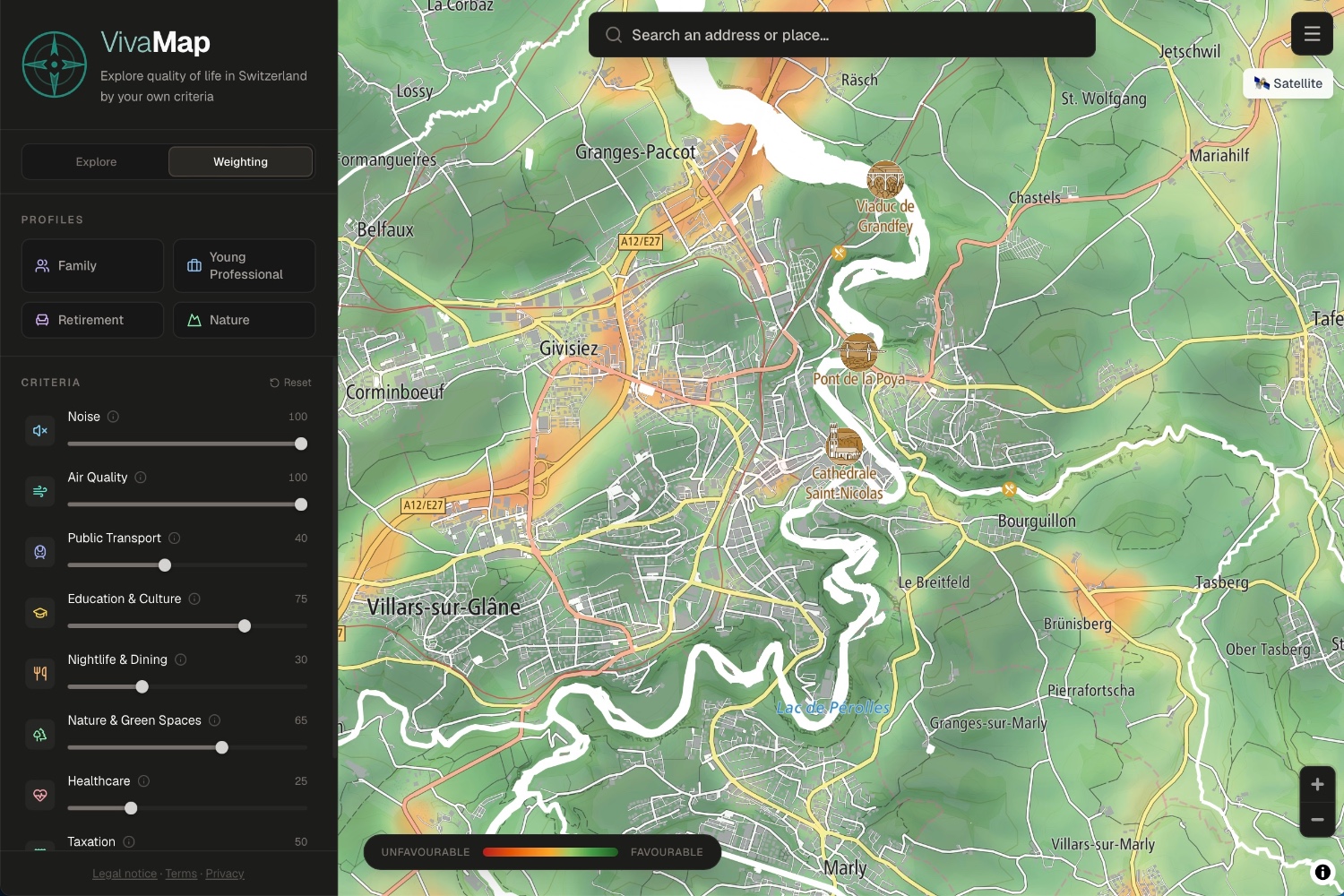Click the Noise weight value 100
Screen dimensions: 1344x896
[x=298, y=417]
